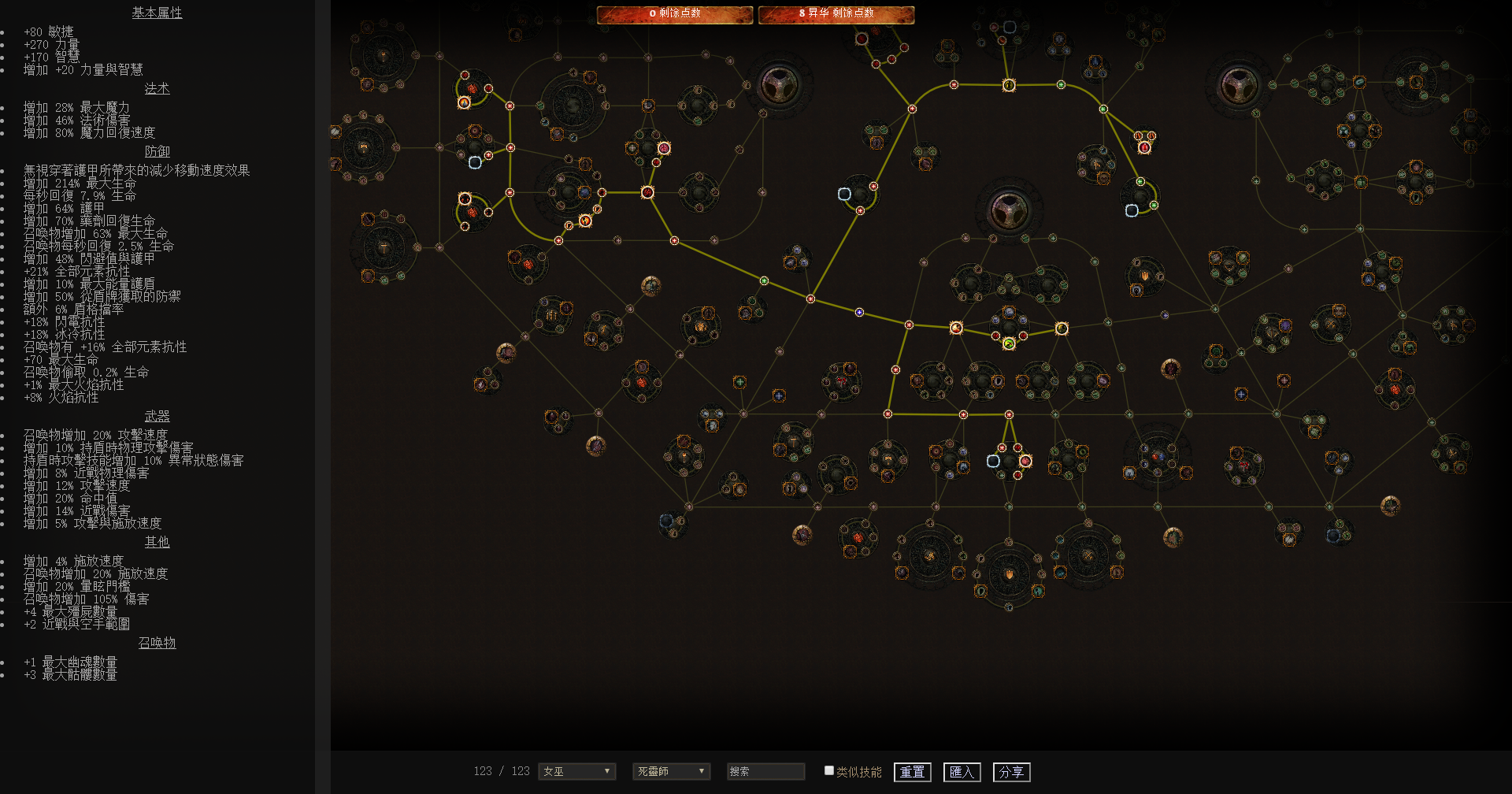
Task: Select the fiery allocated notable left of green notable
Action: point(956,328)
